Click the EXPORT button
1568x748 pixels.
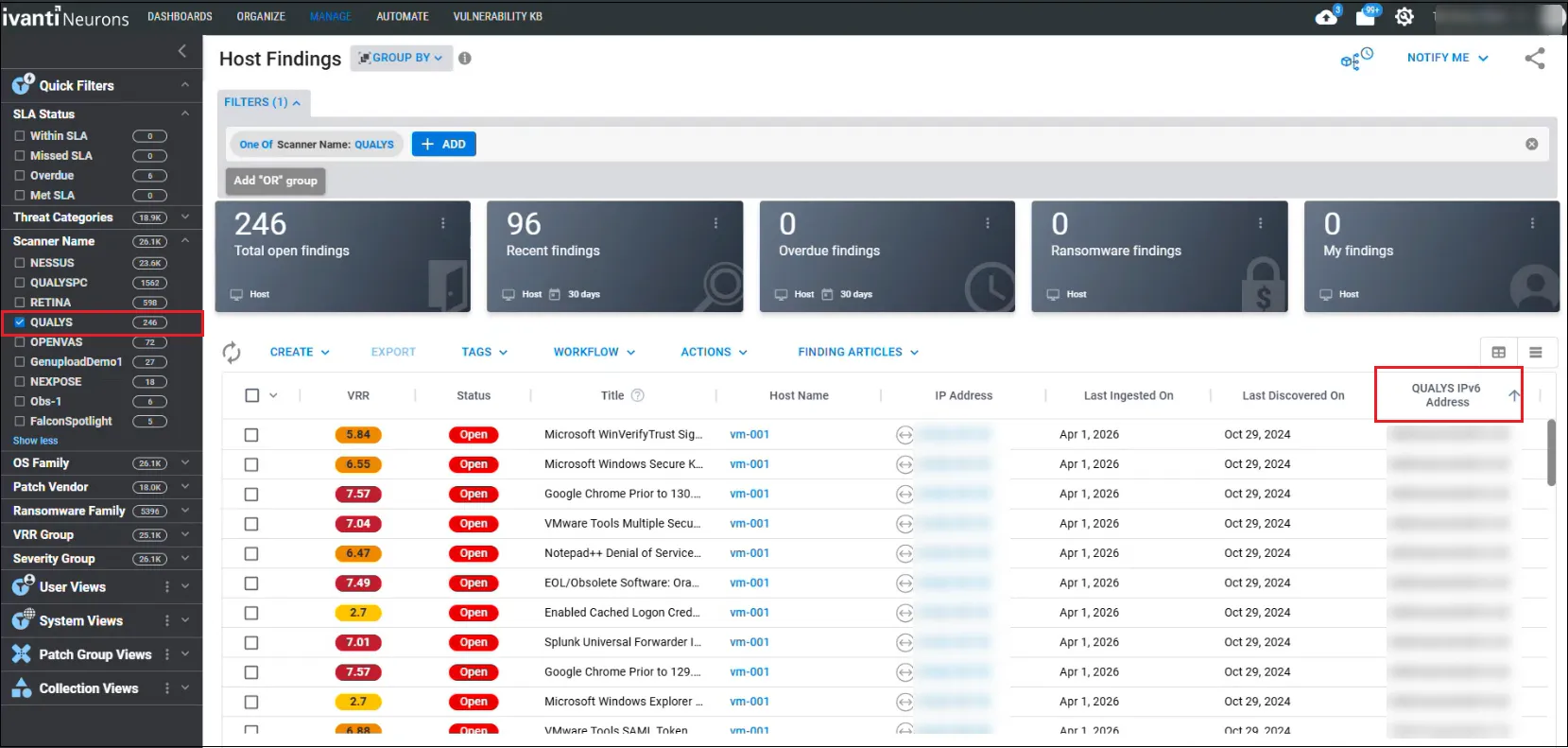[x=393, y=352]
